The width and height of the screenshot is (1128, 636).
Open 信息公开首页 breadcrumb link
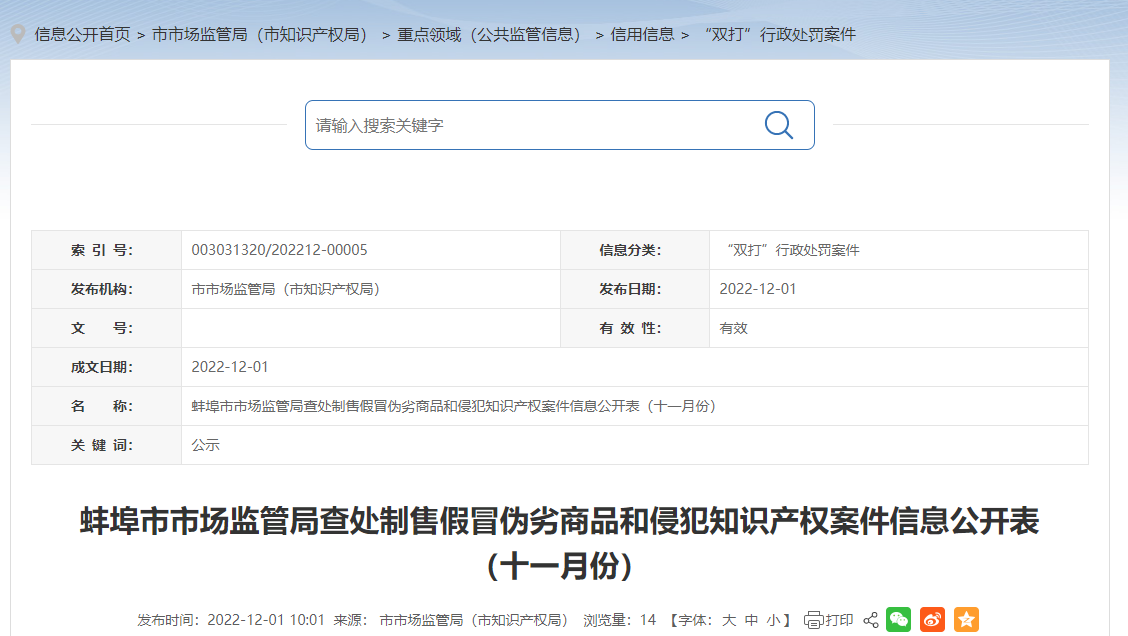point(82,34)
